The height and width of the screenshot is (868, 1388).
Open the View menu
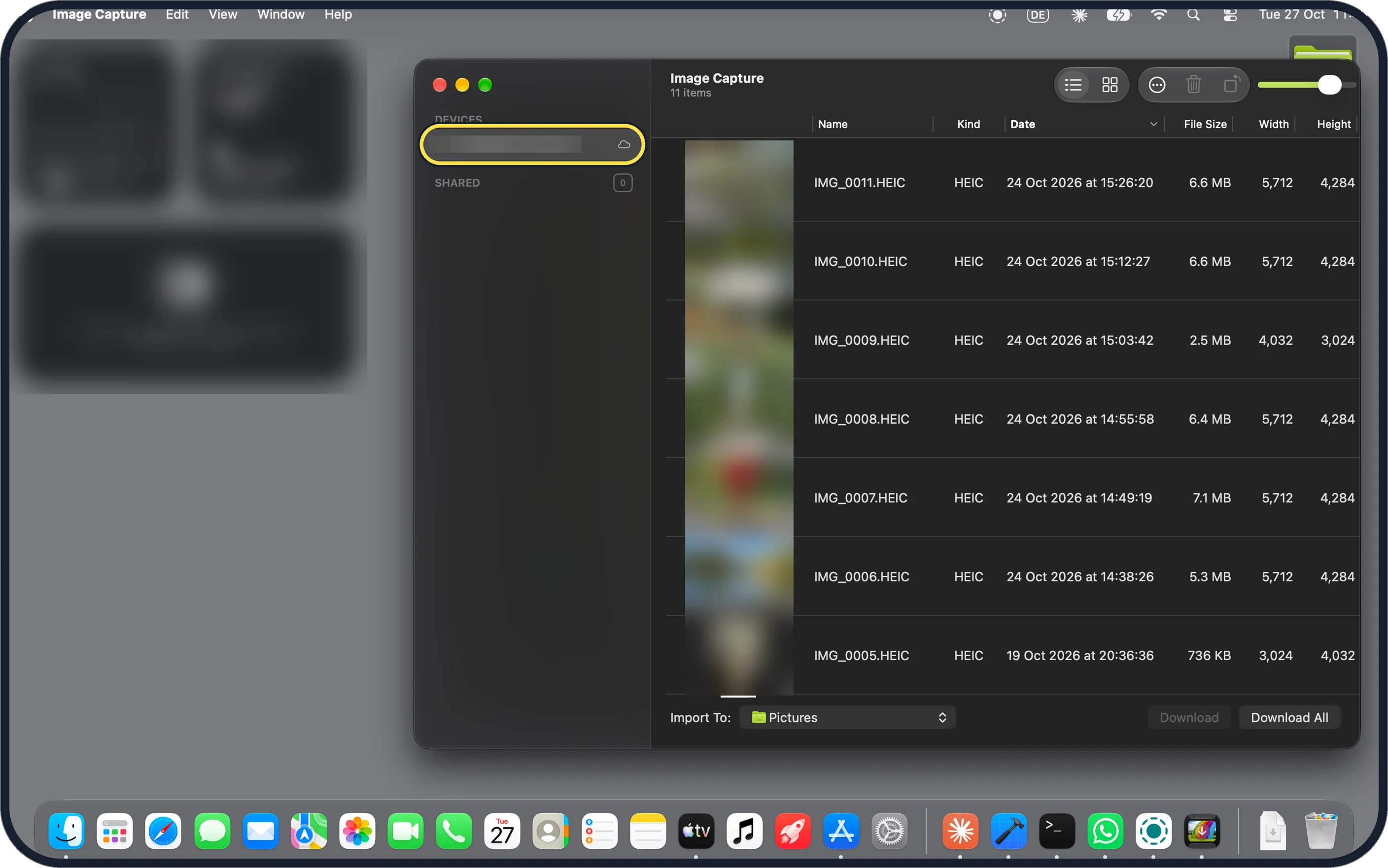(x=223, y=14)
